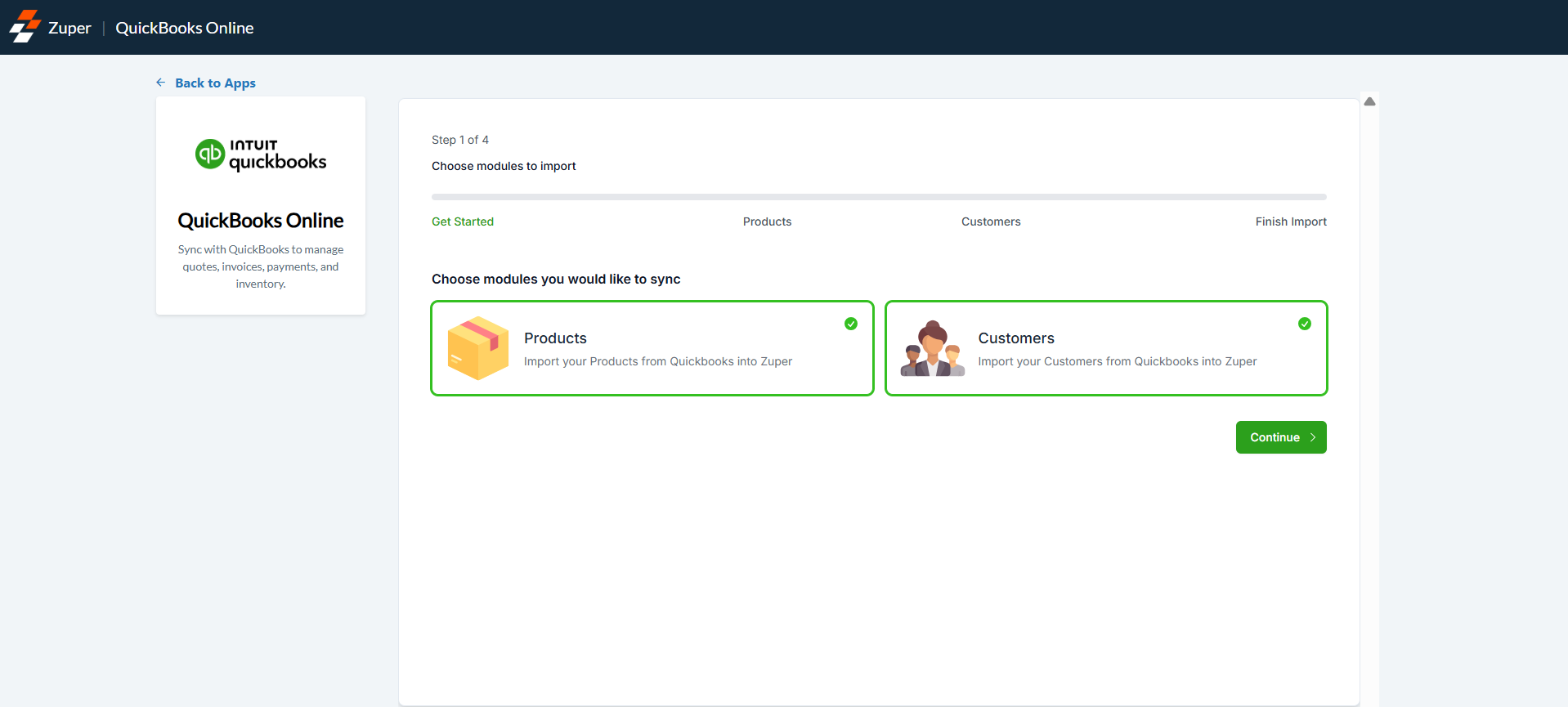Click the Back to Apps arrow icon
This screenshot has height=707, width=1568.
(x=161, y=83)
